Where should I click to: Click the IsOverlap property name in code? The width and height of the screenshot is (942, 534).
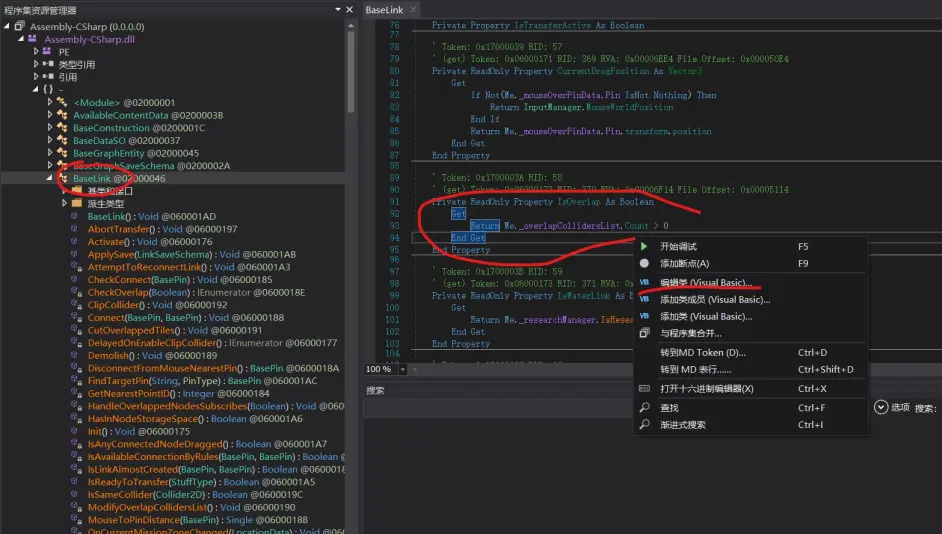pyautogui.click(x=579, y=202)
